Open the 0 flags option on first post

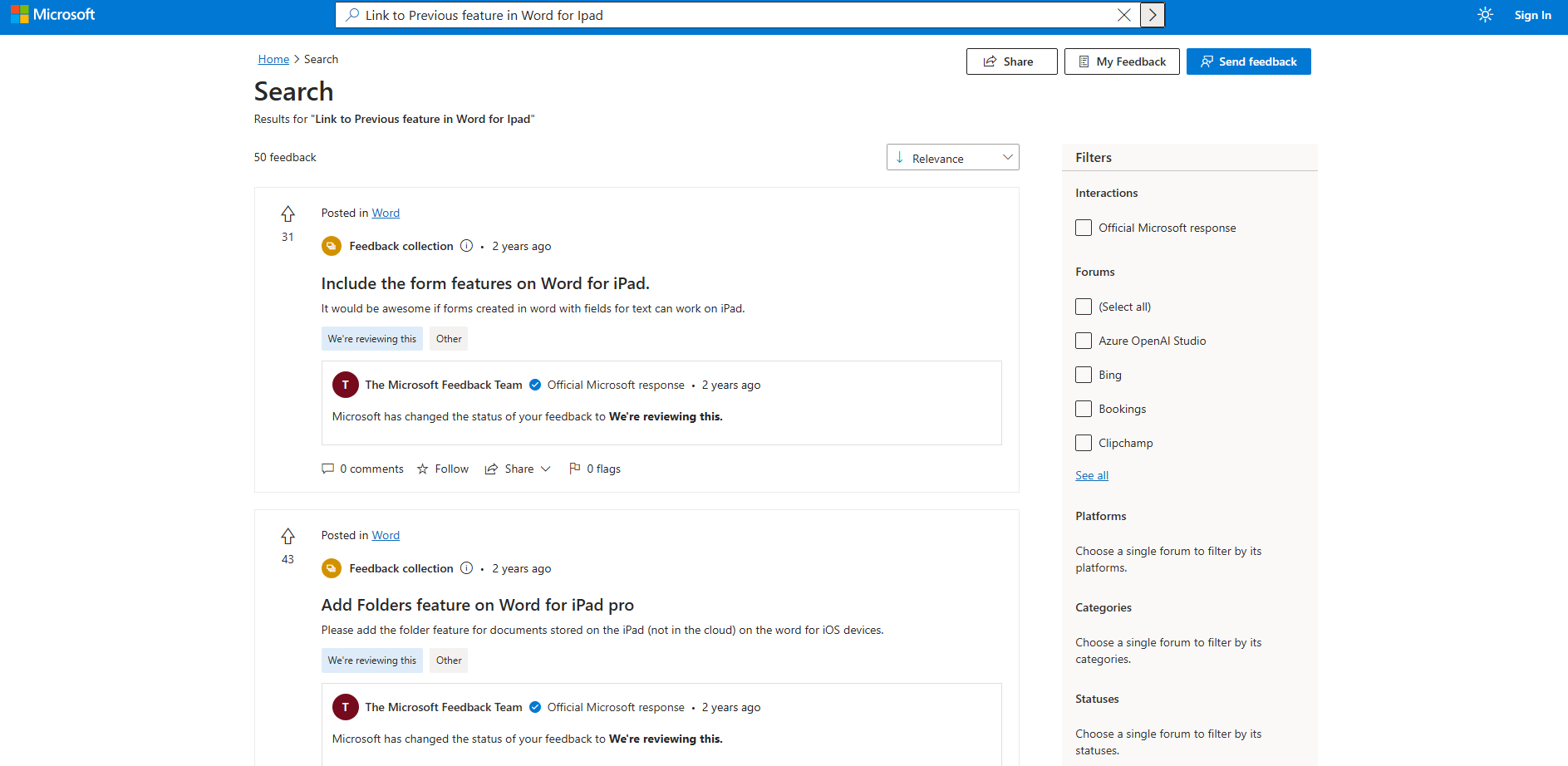[595, 469]
